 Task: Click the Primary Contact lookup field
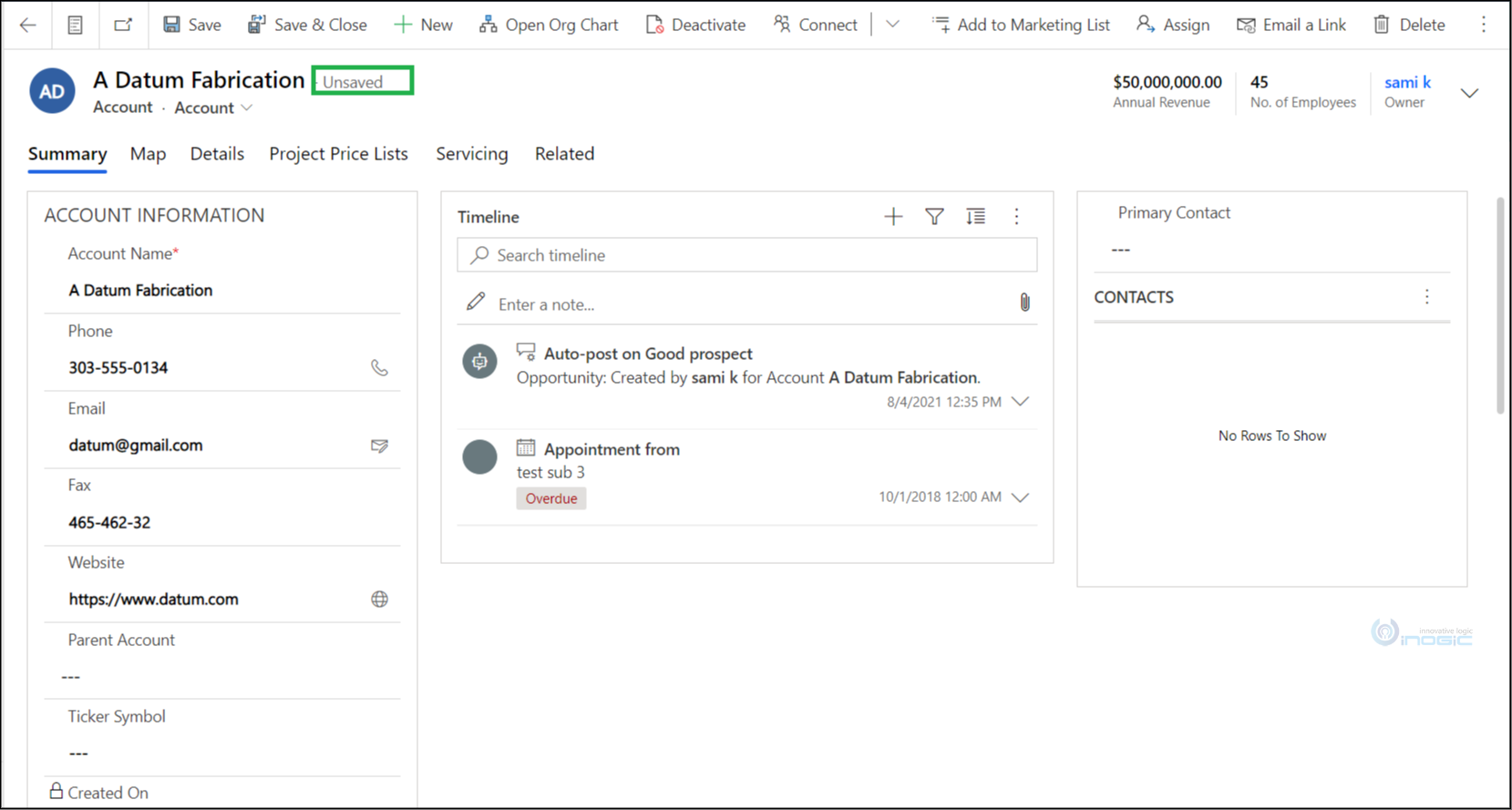(1272, 250)
